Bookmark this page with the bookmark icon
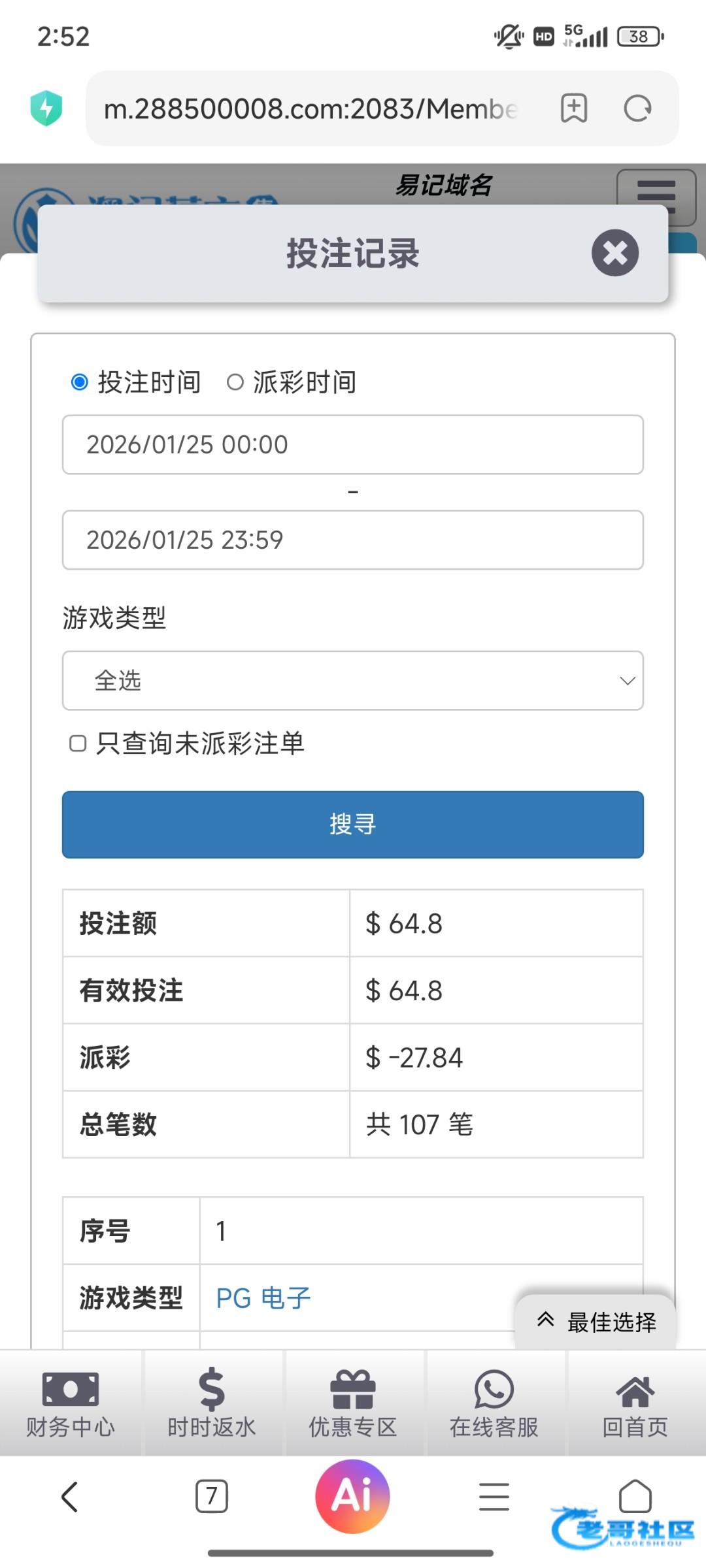The image size is (706, 1568). [x=573, y=108]
